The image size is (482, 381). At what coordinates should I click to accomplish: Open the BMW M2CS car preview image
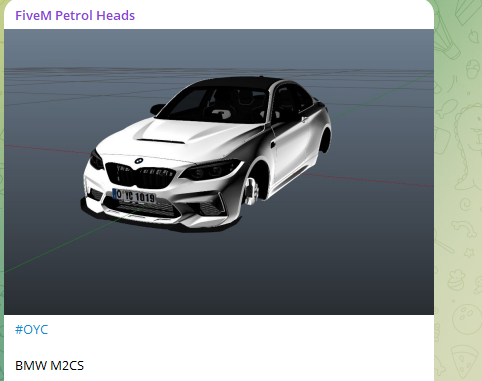coord(219,172)
